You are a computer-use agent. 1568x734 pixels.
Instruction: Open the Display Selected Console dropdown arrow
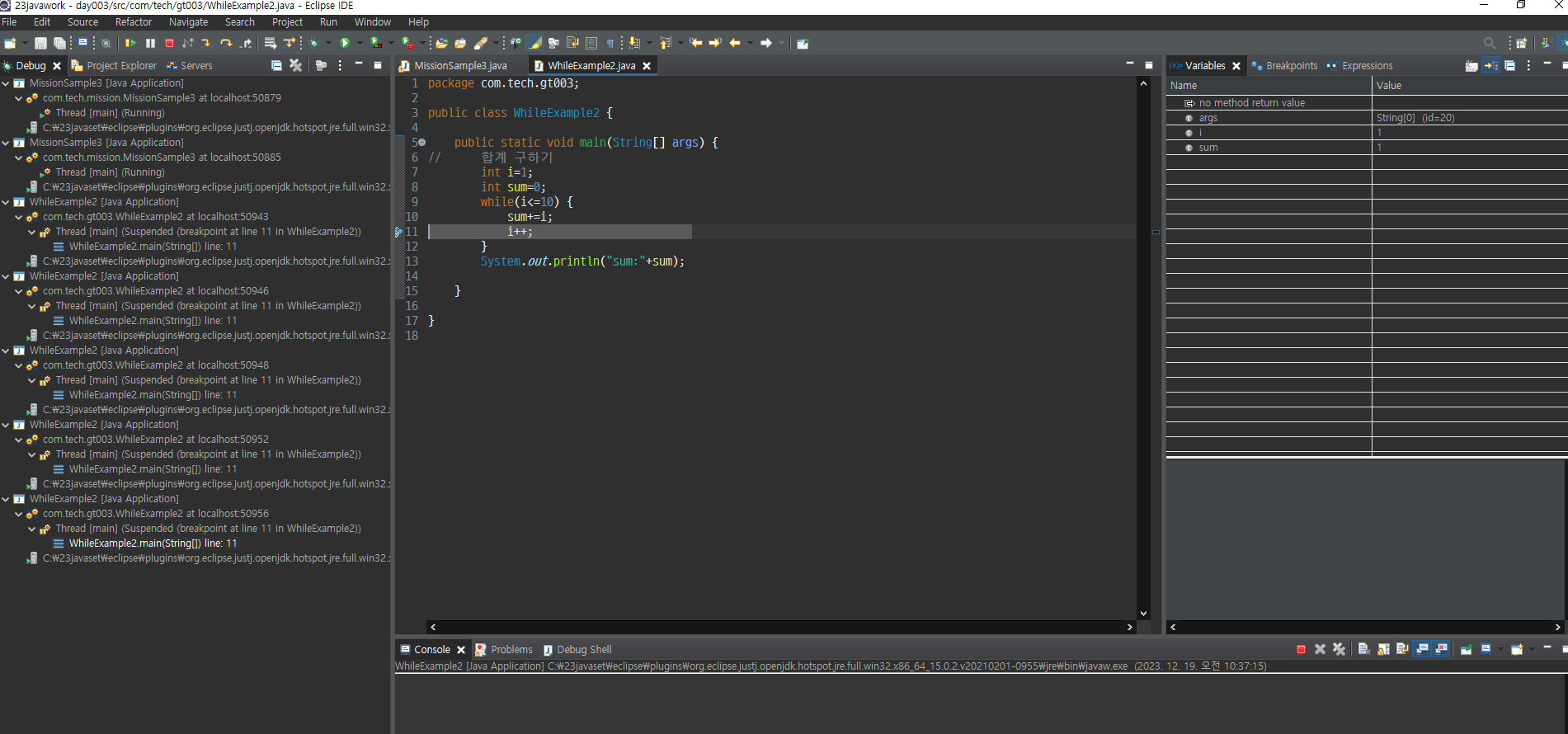point(1500,649)
